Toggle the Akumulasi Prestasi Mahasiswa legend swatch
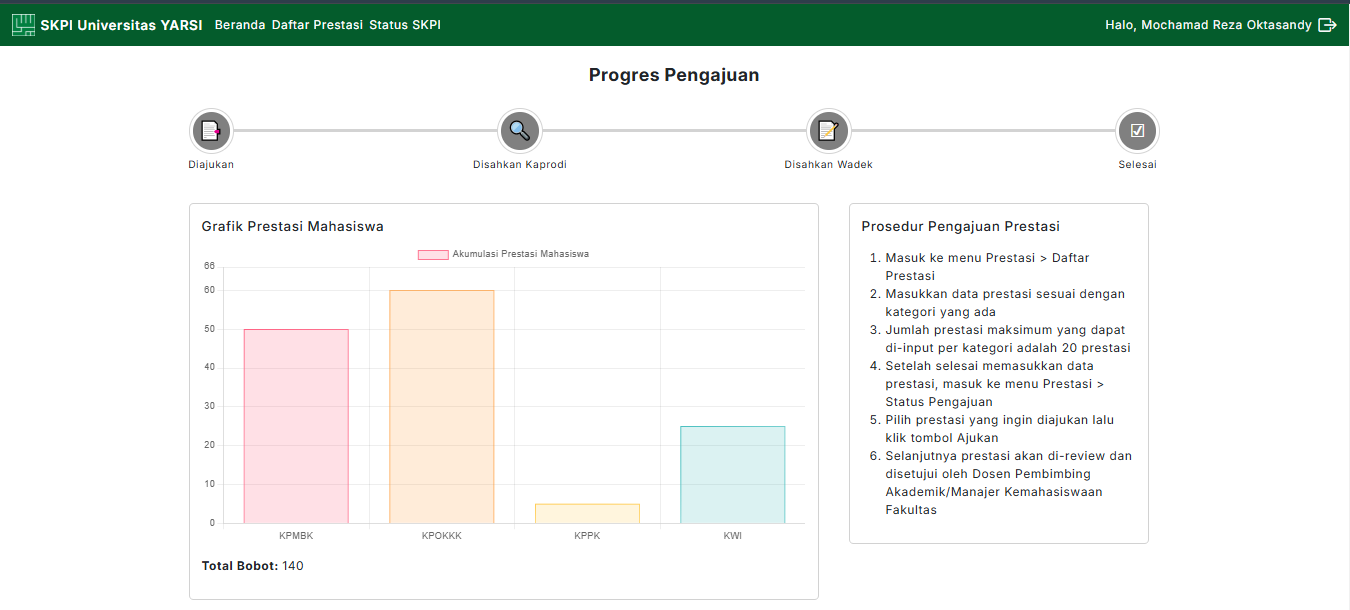This screenshot has height=610, width=1350. [433, 254]
